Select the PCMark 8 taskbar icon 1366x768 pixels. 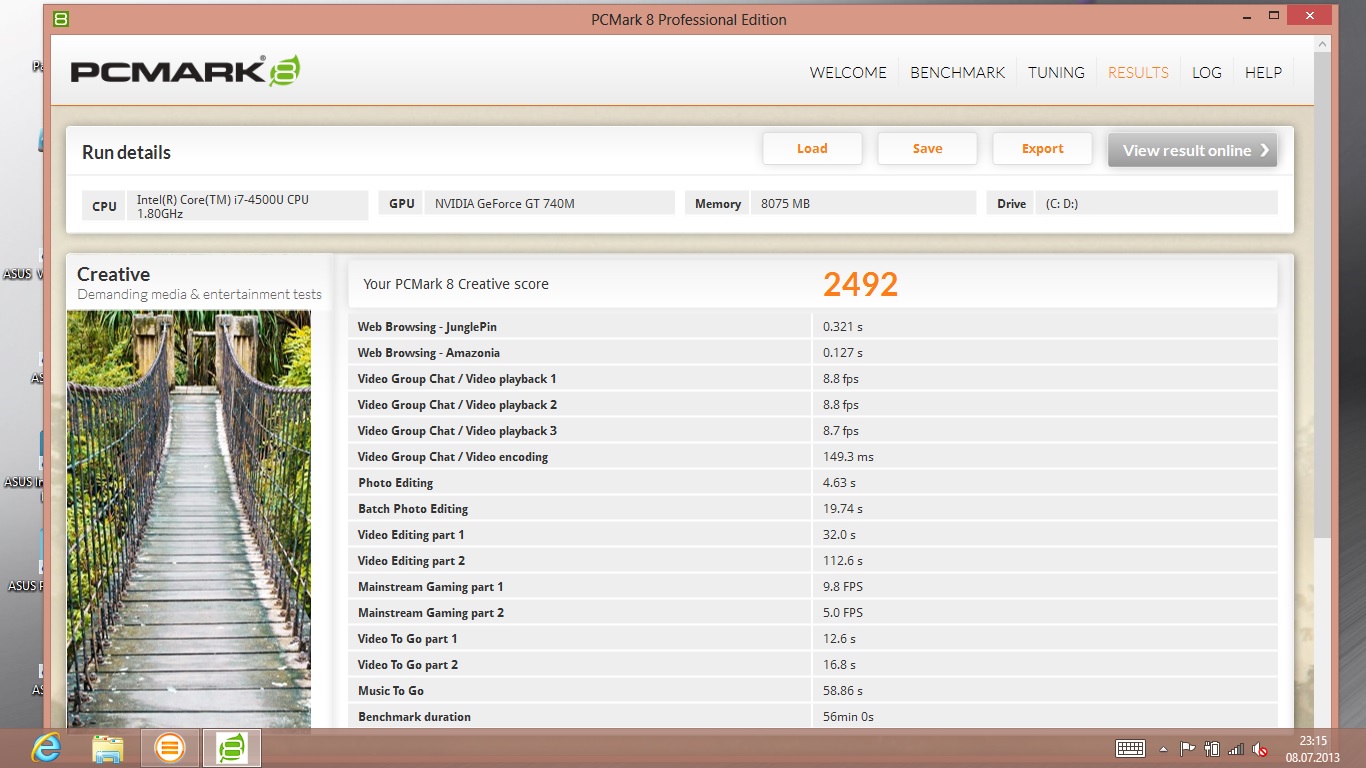click(x=232, y=747)
